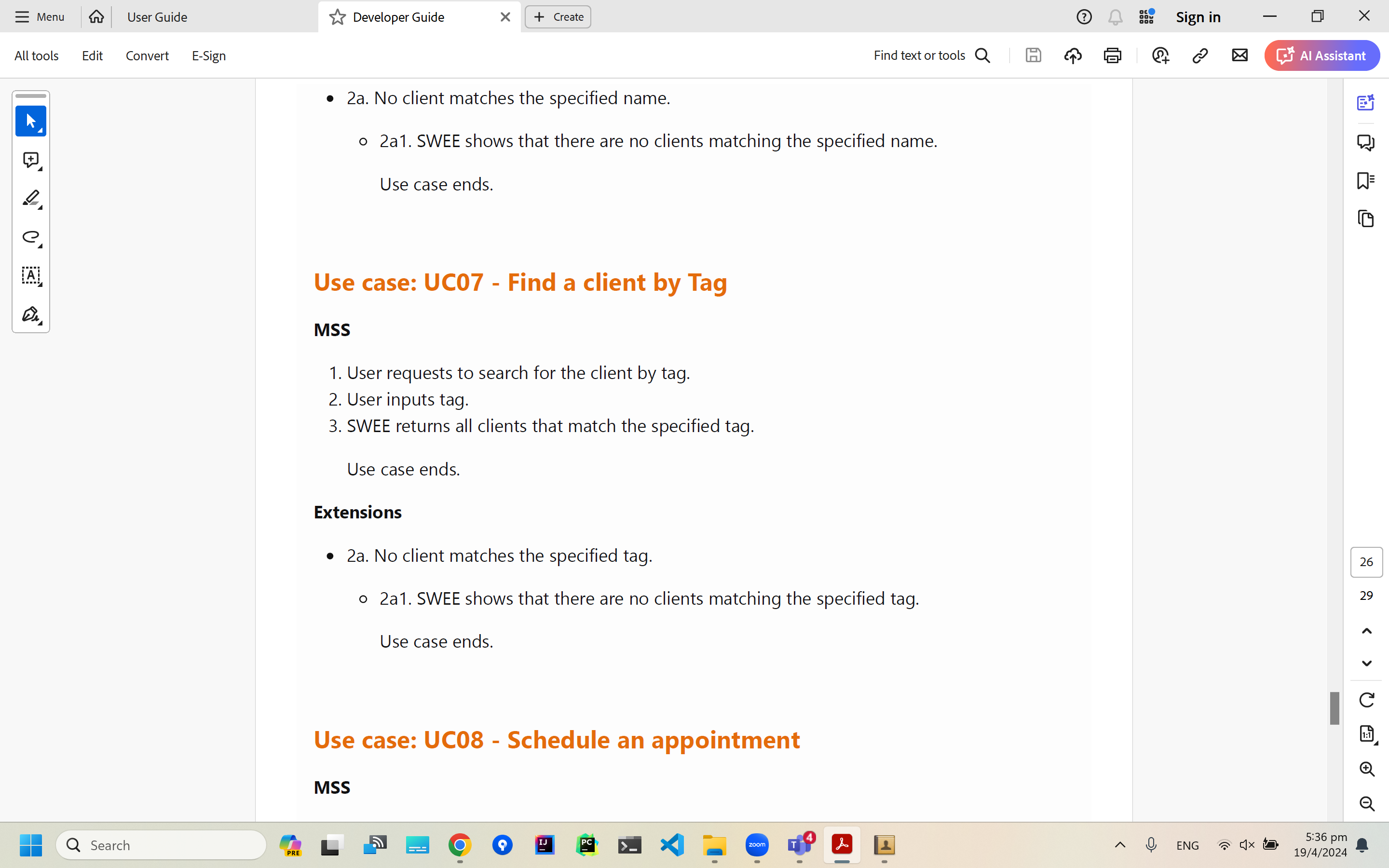
Task: Pick the freehand draw tool
Action: pos(30,237)
